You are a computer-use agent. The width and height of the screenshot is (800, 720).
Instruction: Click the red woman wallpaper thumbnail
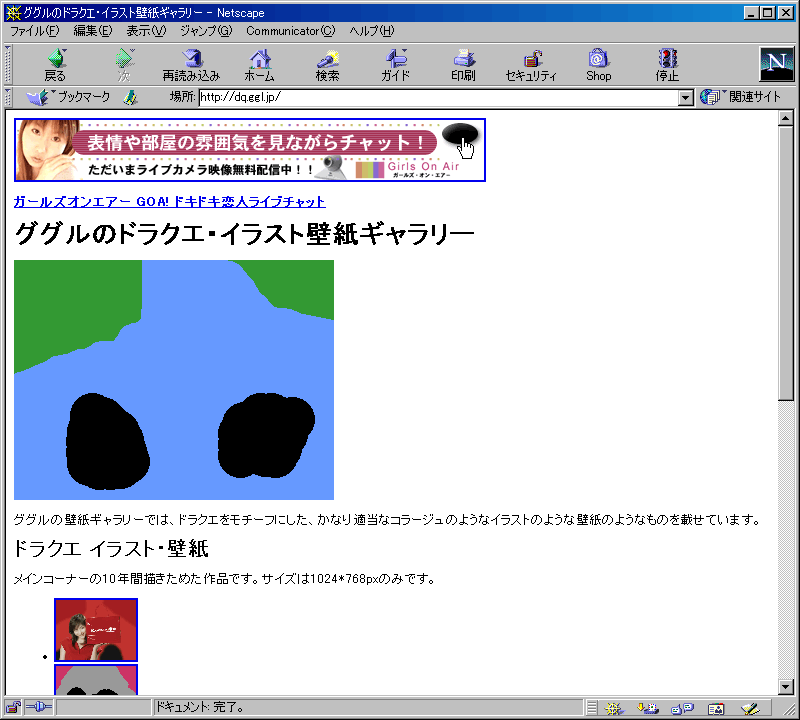coord(96,630)
